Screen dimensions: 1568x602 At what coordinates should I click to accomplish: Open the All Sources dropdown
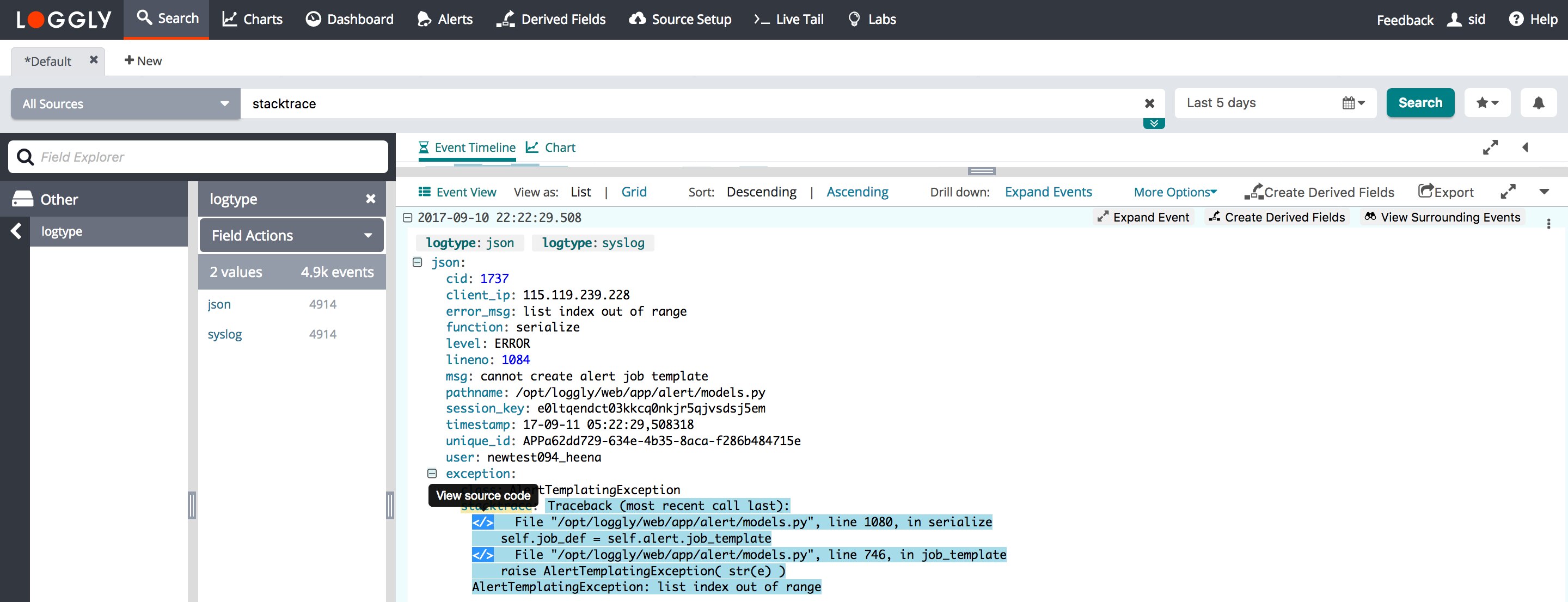click(125, 103)
